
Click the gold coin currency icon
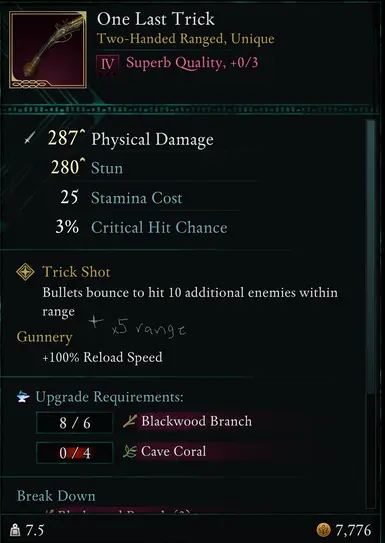coord(323,530)
